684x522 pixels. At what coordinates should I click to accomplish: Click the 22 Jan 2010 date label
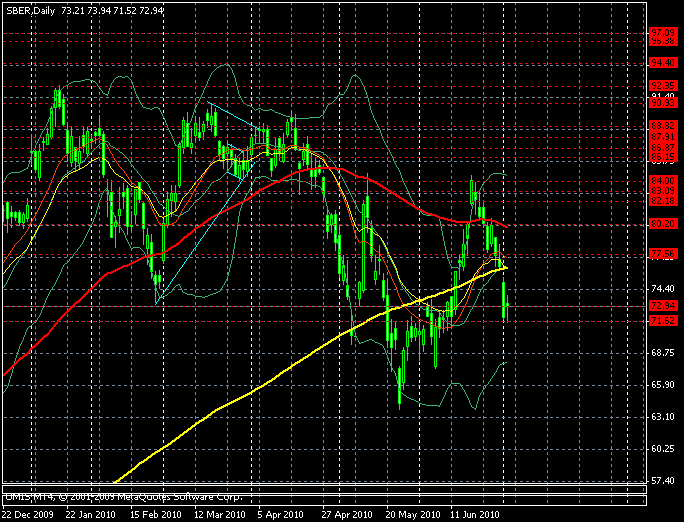point(91,515)
